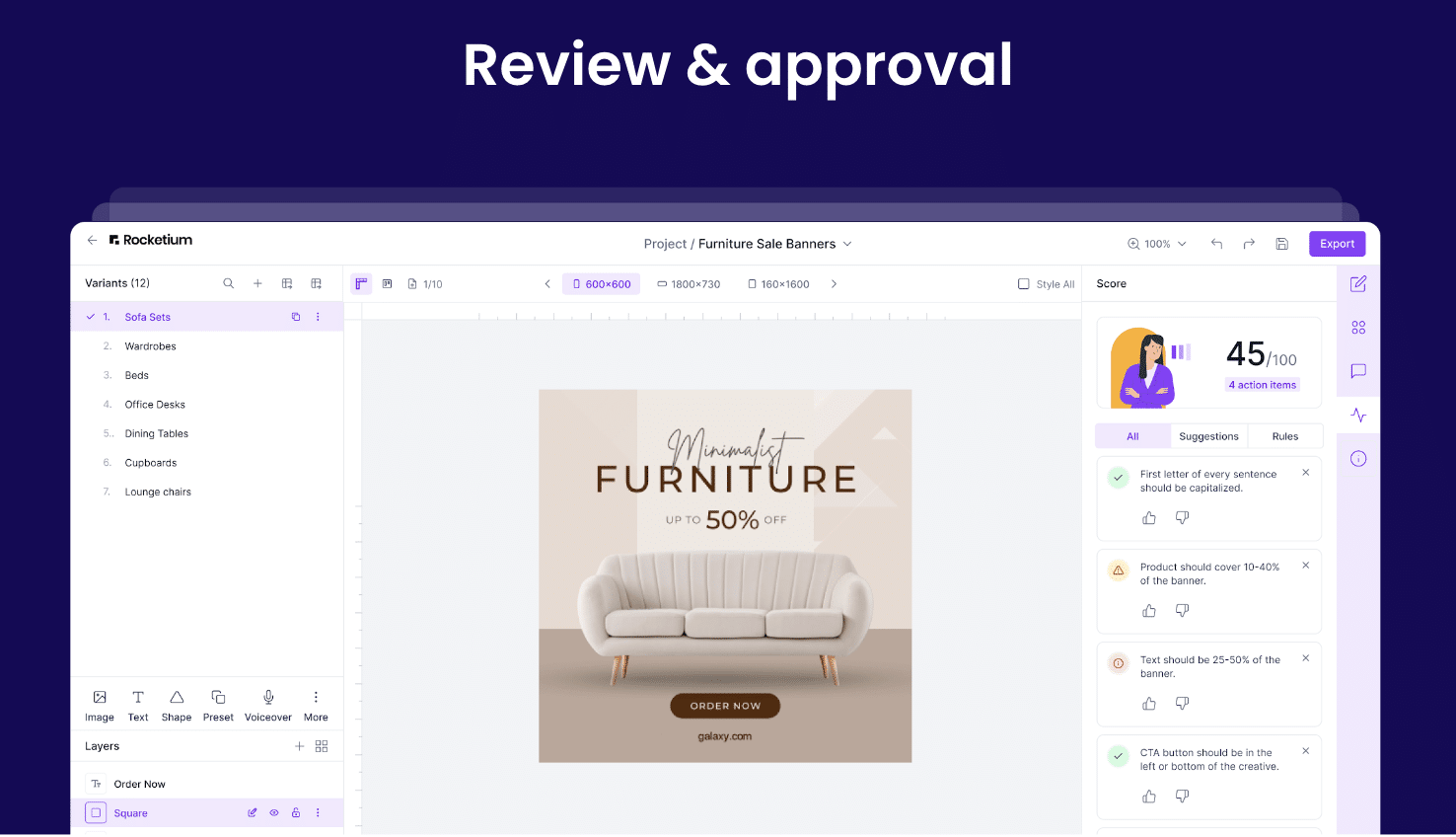Screen dimensions: 1456x837
Task: Thumbs down the text coverage rule
Action: (x=1182, y=704)
